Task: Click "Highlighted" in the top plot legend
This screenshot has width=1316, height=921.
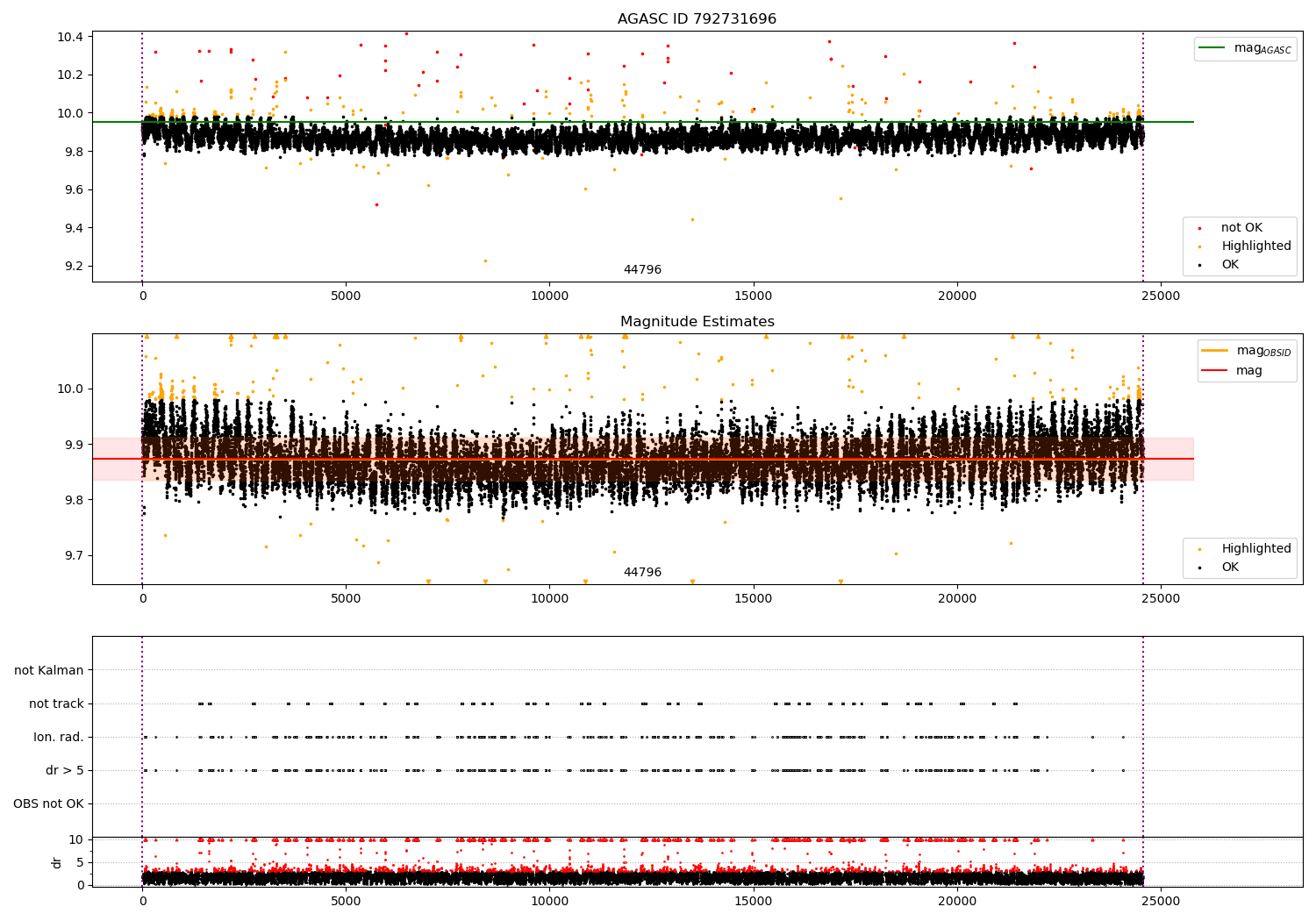Action: click(1256, 246)
